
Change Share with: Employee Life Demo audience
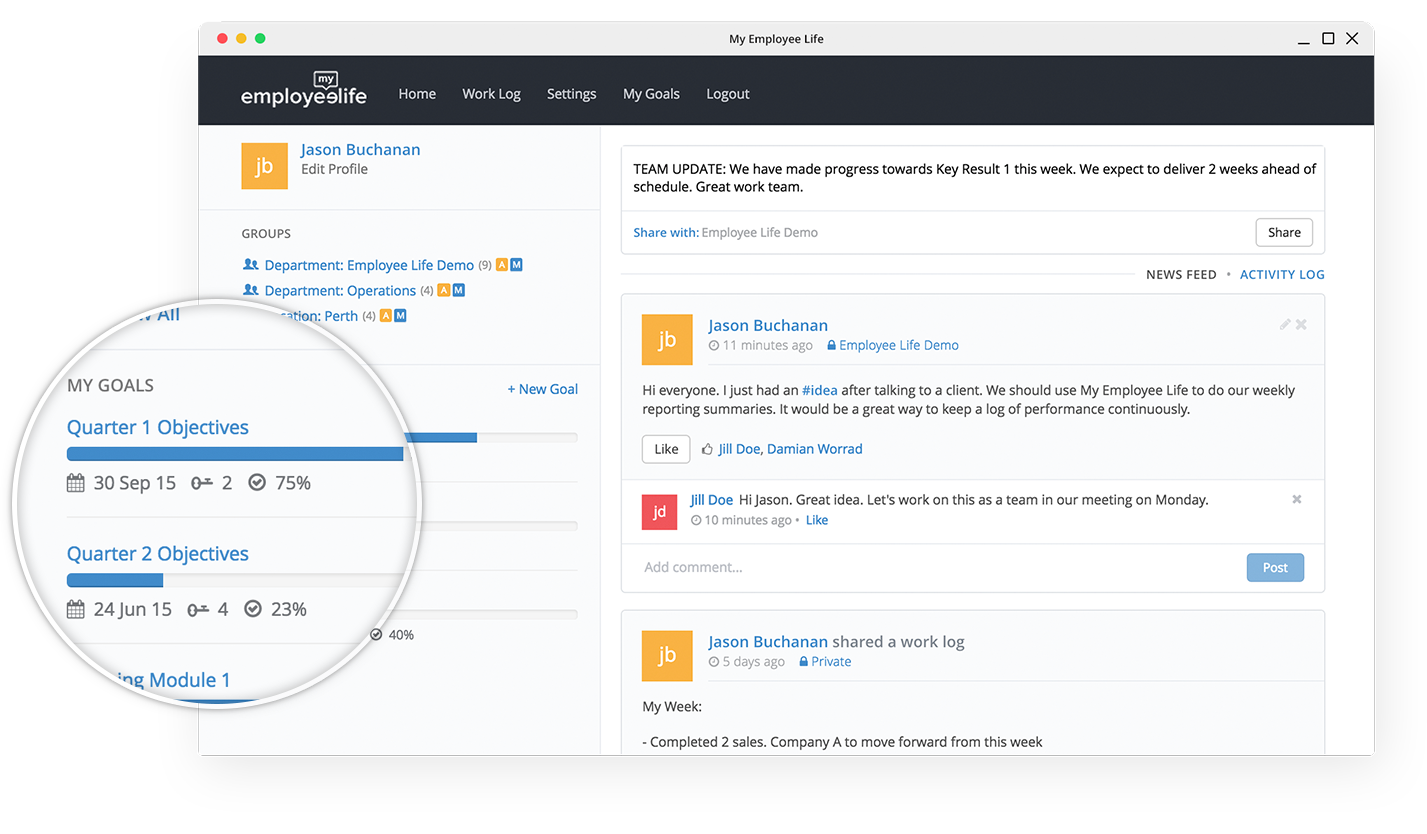[x=760, y=232]
